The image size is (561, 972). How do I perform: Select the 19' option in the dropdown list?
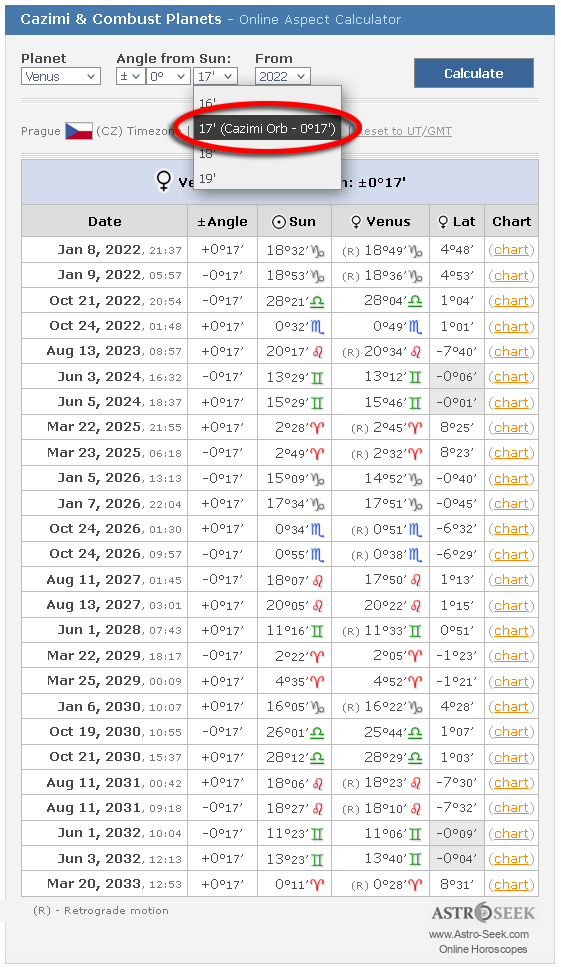click(x=267, y=179)
